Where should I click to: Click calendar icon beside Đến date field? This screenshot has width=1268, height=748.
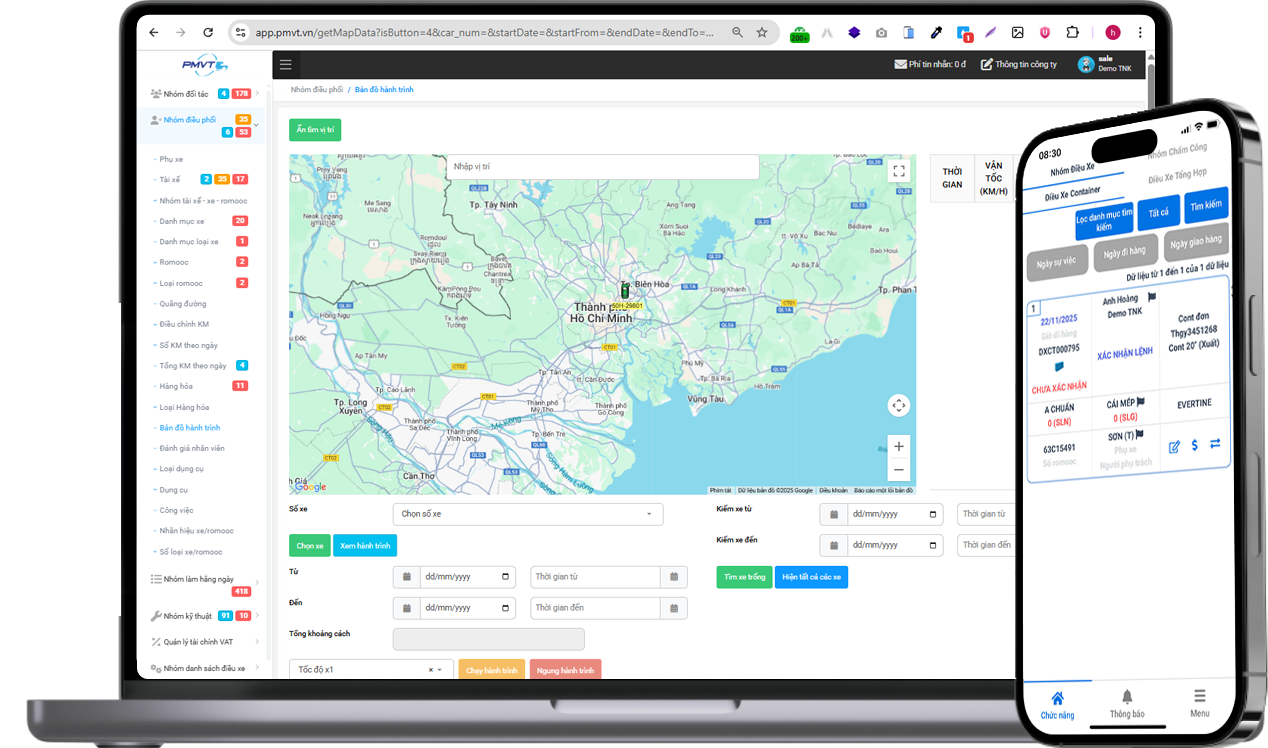point(406,608)
